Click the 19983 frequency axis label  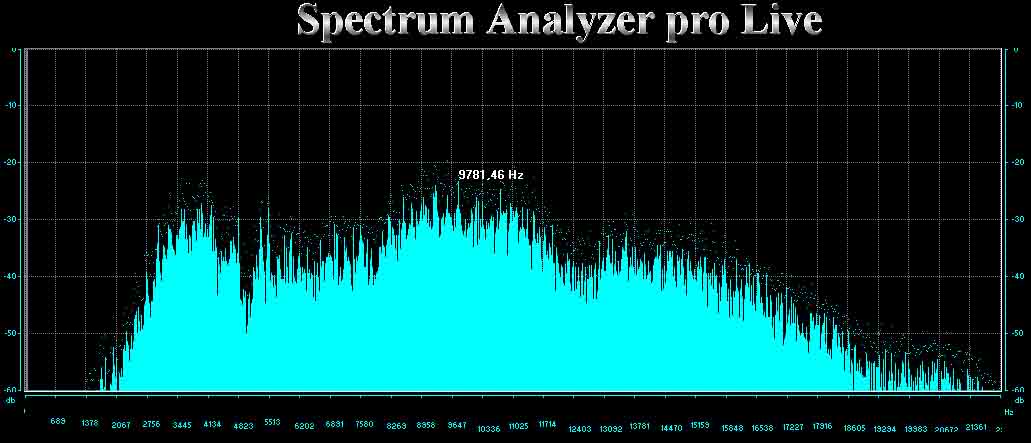[916, 429]
